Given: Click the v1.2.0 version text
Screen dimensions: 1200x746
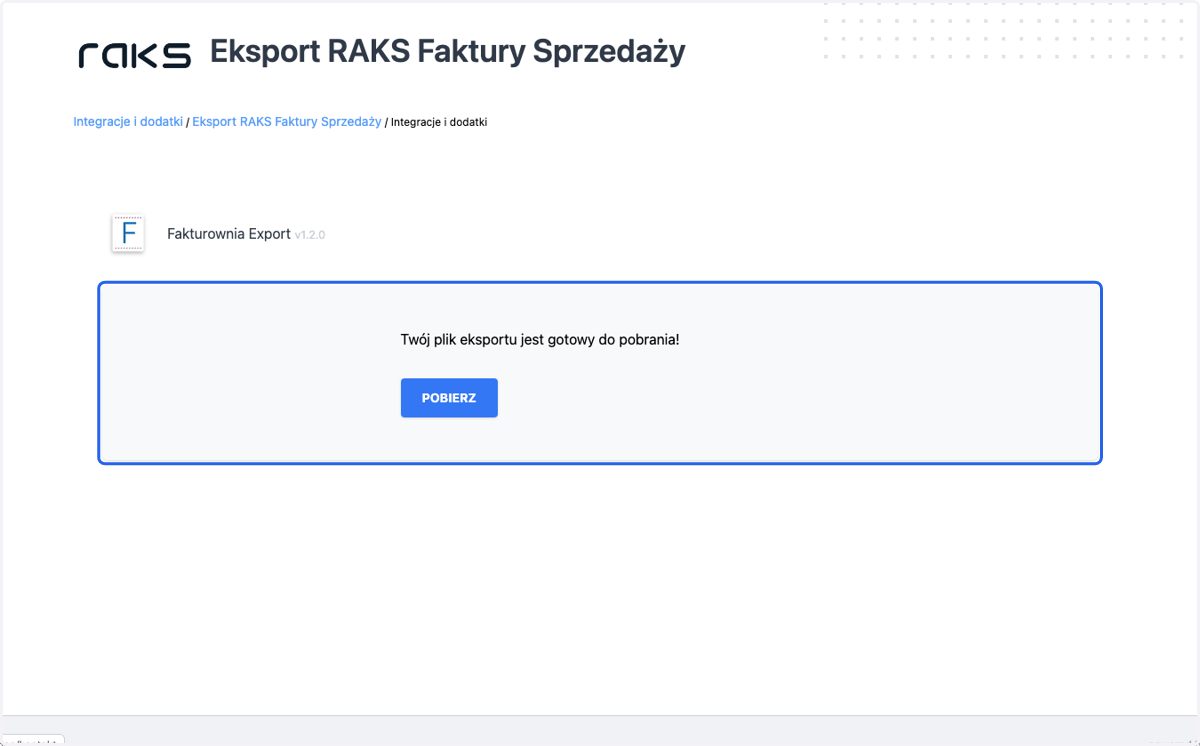Looking at the screenshot, I should coord(310,235).
